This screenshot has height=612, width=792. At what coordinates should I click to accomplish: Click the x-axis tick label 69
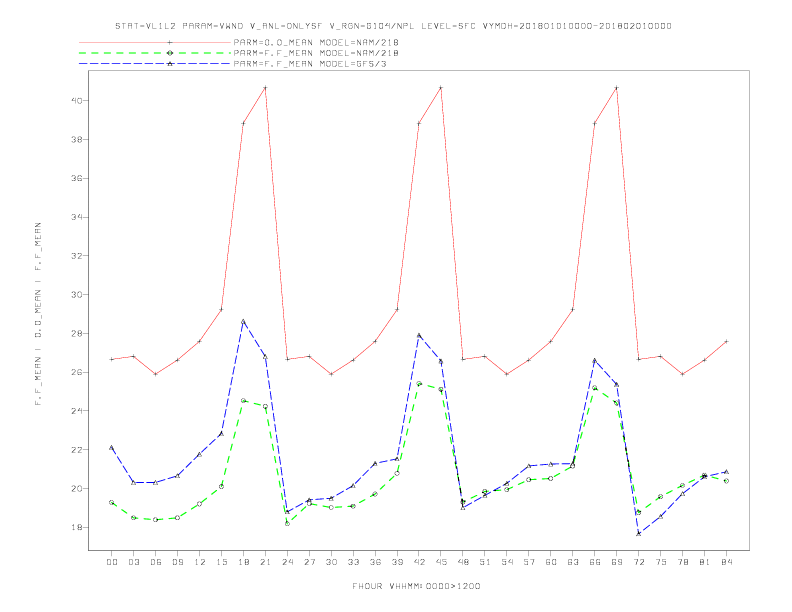[616, 562]
